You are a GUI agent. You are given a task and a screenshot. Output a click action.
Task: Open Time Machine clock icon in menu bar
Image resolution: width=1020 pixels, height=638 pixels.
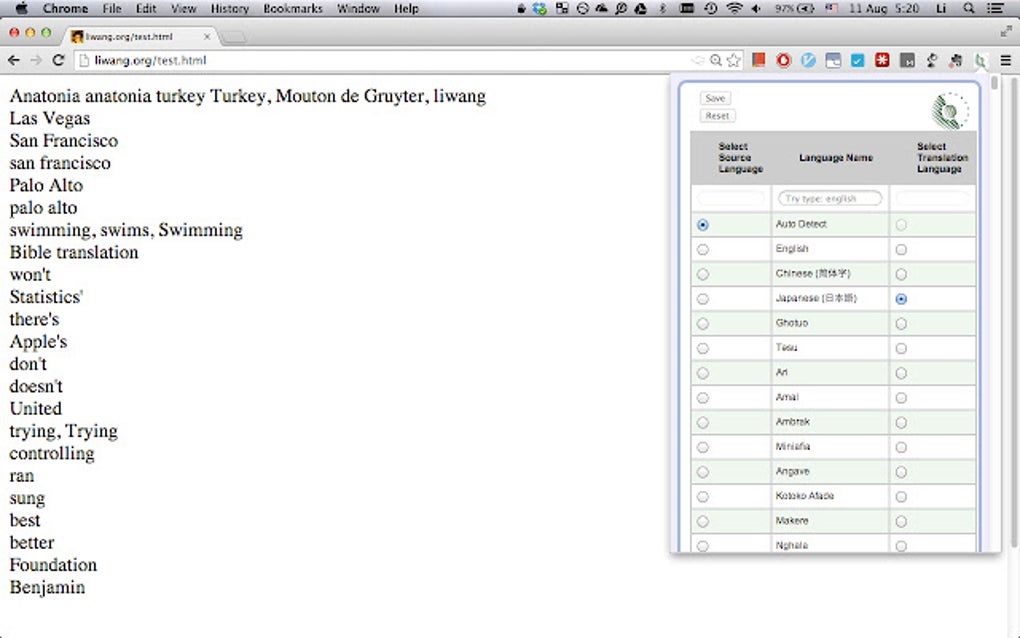click(711, 8)
